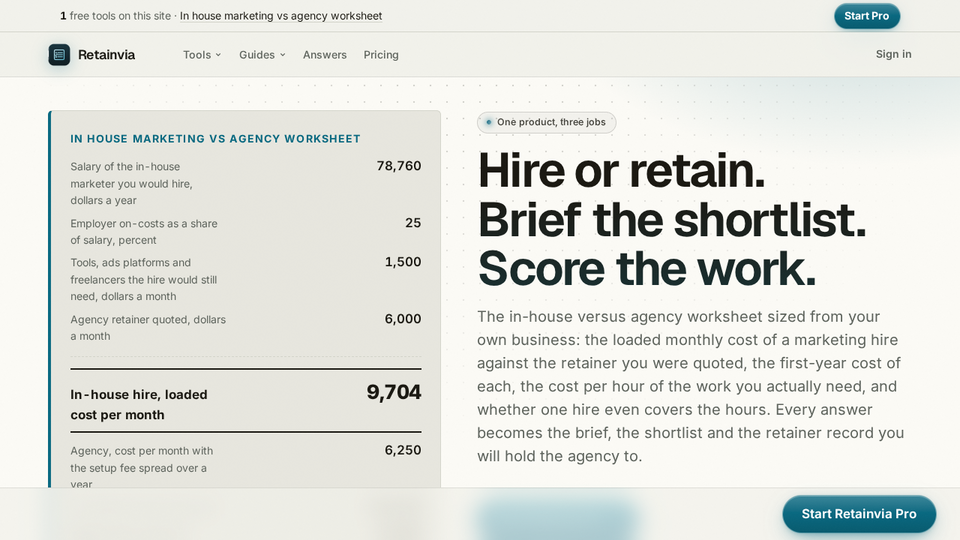Image resolution: width=960 pixels, height=540 pixels.
Task: Open the Retainvia home link text
Action: click(107, 54)
